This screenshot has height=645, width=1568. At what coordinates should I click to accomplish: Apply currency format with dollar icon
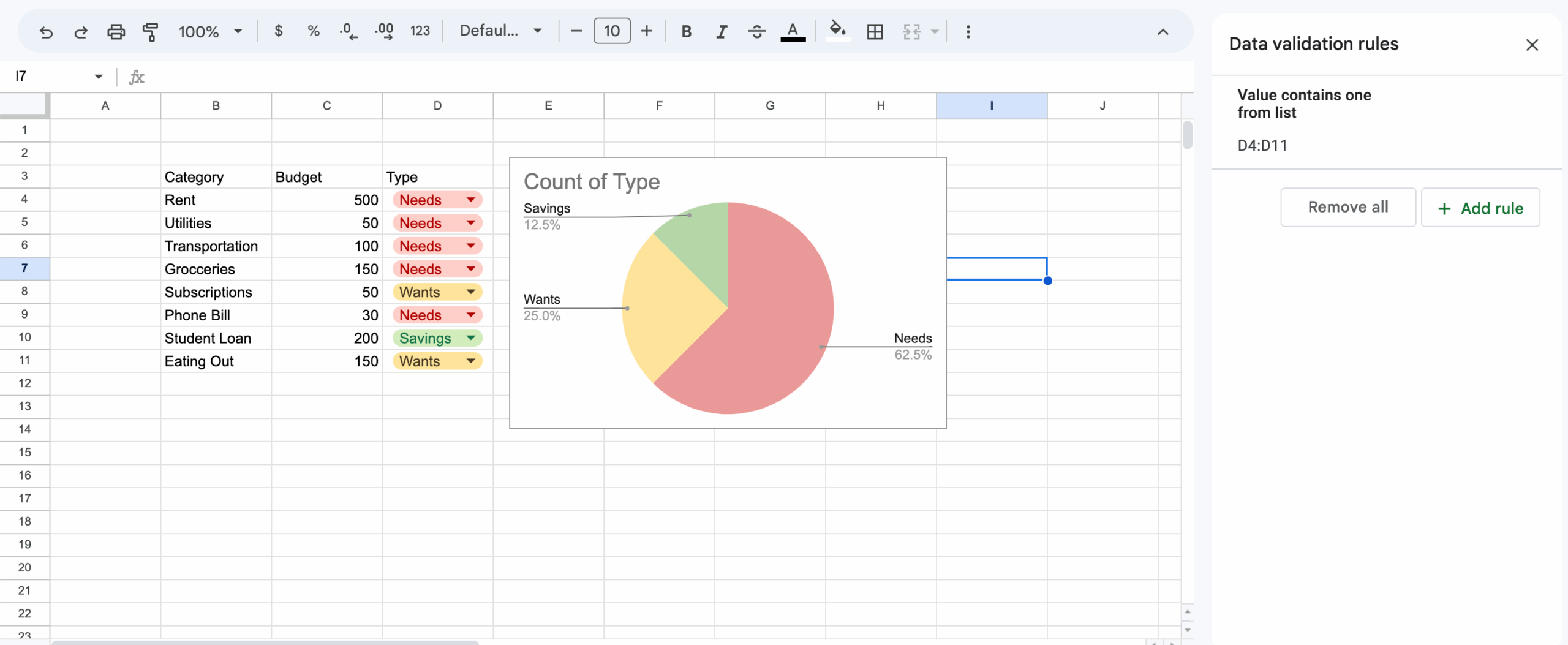279,31
